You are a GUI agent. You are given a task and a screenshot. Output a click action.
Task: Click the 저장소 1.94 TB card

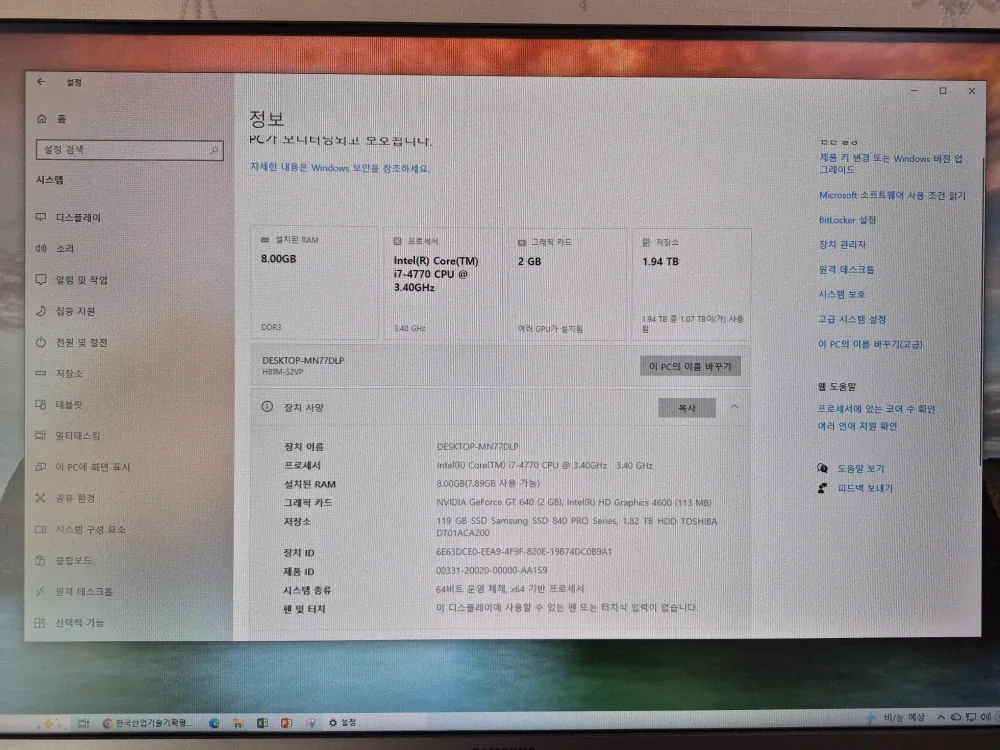pyautogui.click(x=691, y=284)
